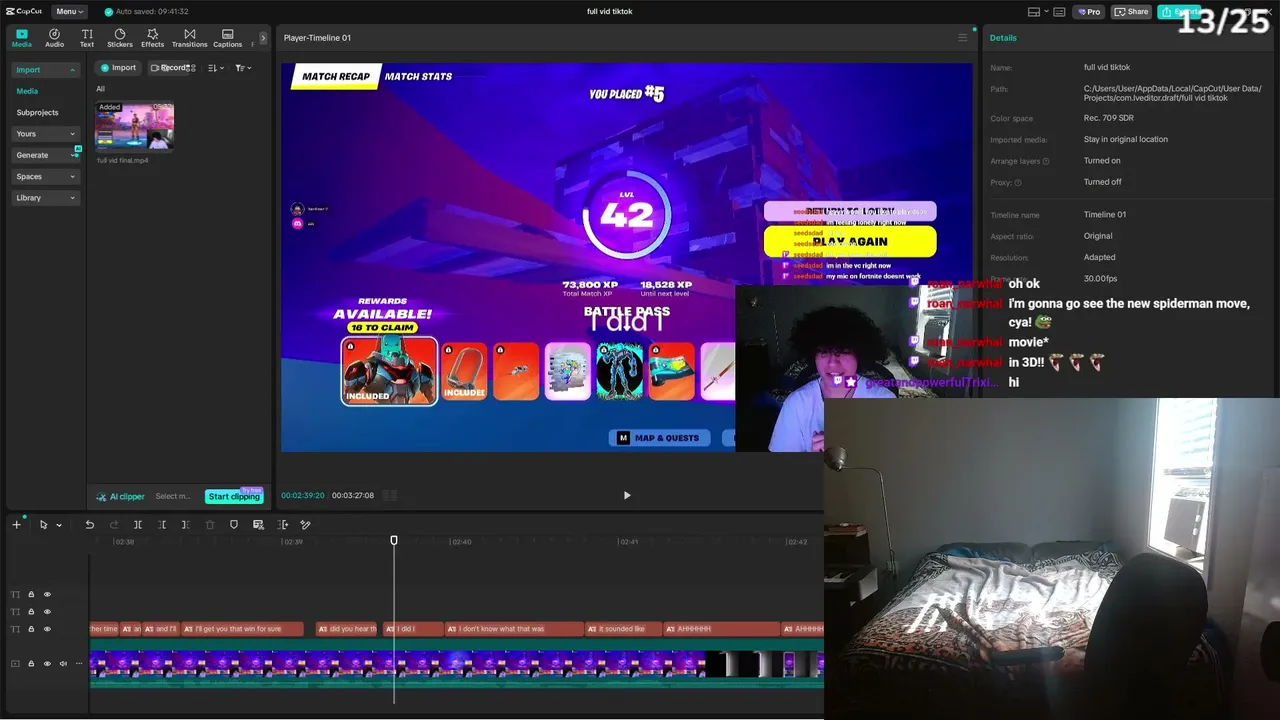Select Media in the sidebar
Viewport: 1280px width, 720px height.
[27, 91]
